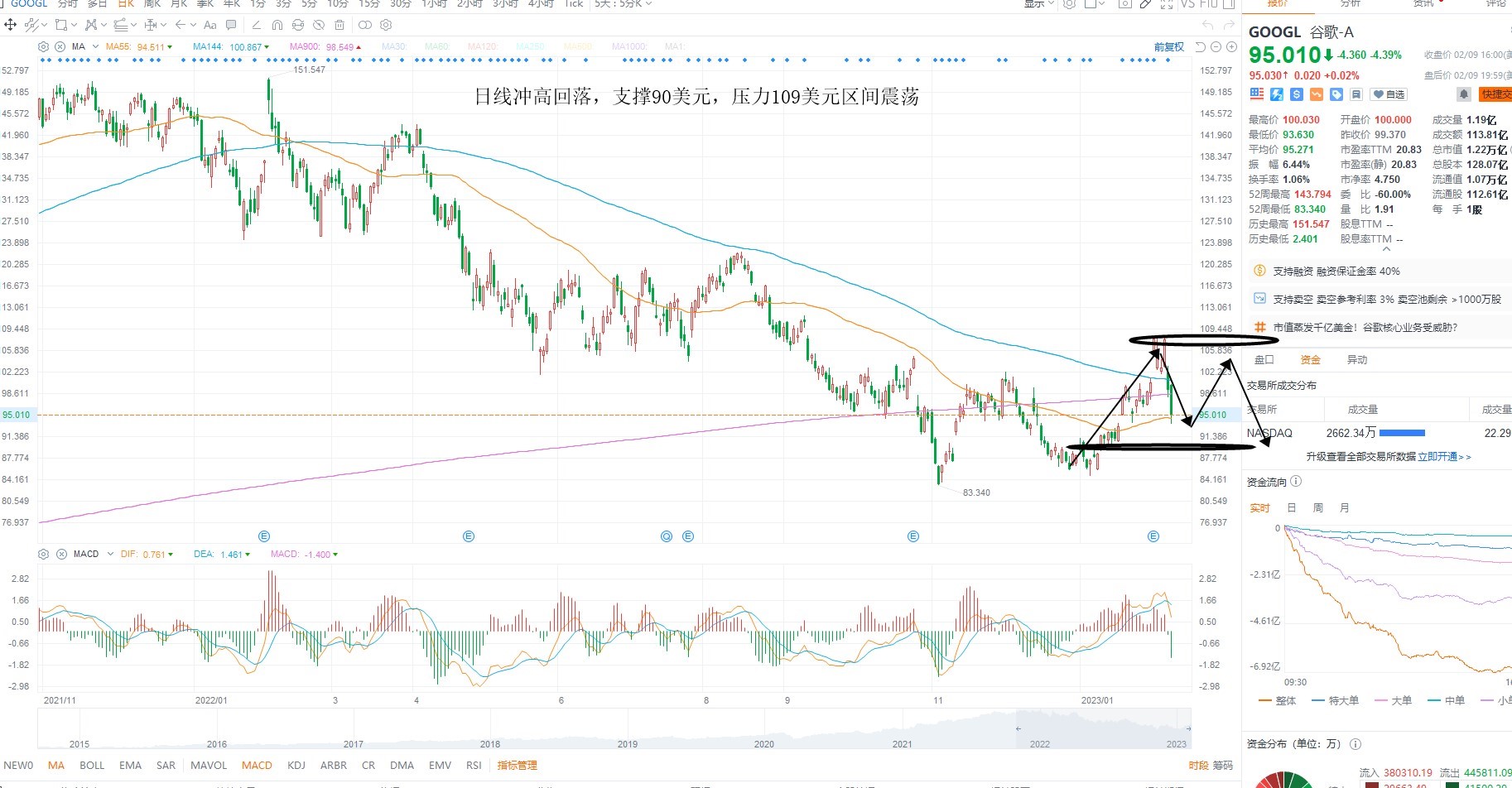Open the 5天:5分K period dropdown
Screen dimensions: 1512x788
pyautogui.click(x=623, y=3)
